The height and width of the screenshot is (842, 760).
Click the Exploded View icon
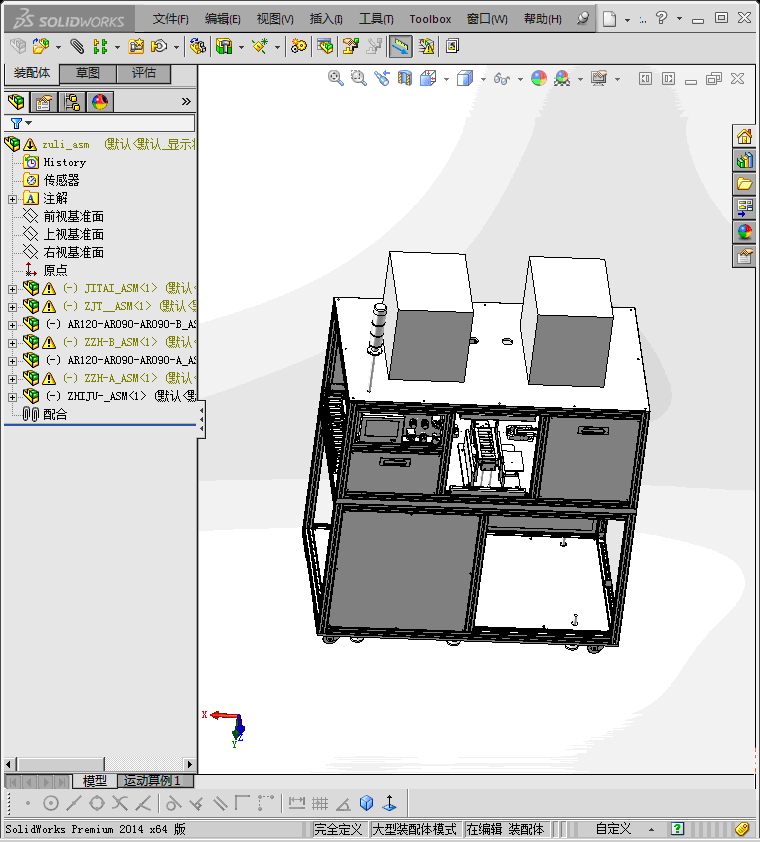click(x=351, y=47)
